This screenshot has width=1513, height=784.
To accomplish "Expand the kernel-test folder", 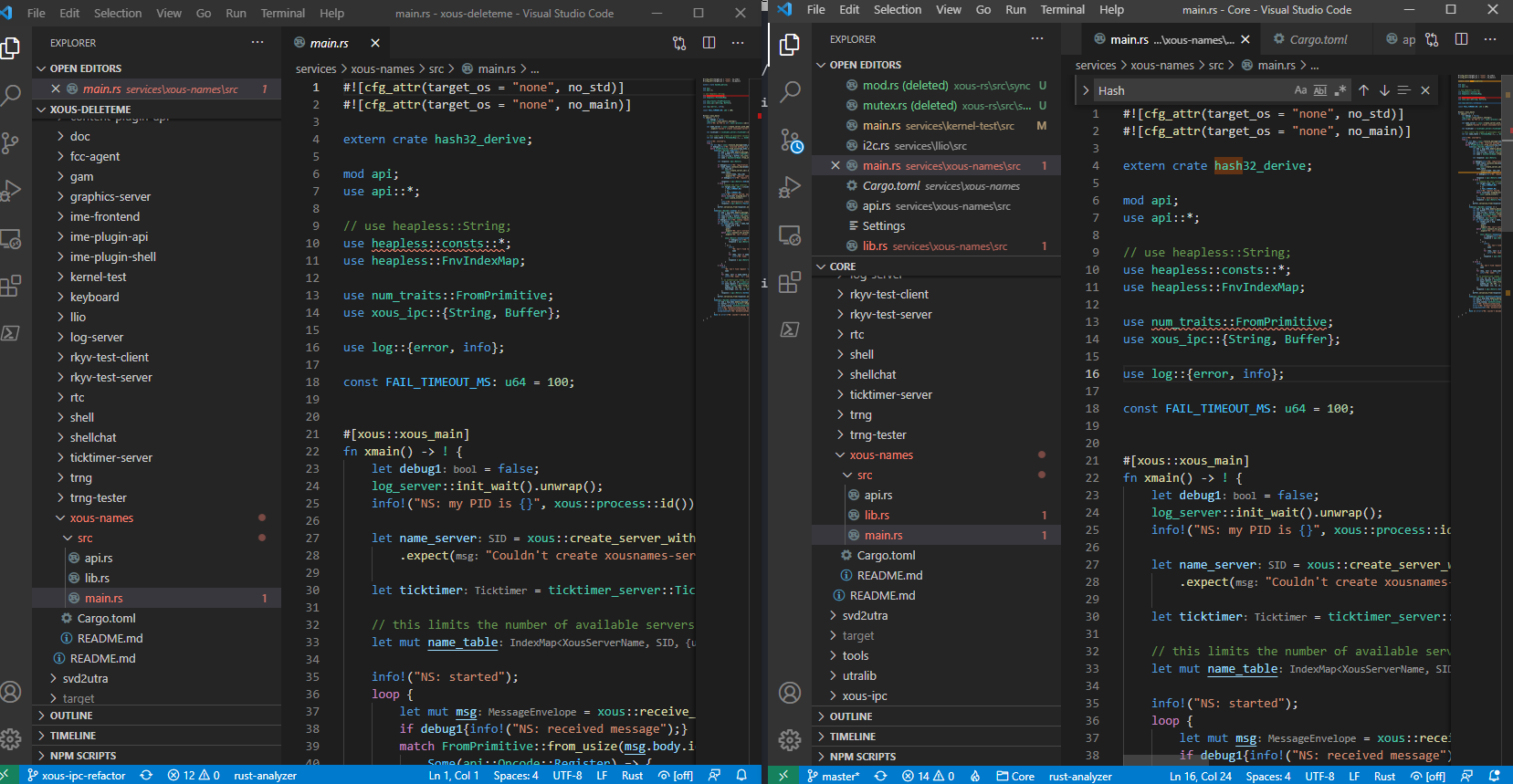I will pyautogui.click(x=99, y=277).
